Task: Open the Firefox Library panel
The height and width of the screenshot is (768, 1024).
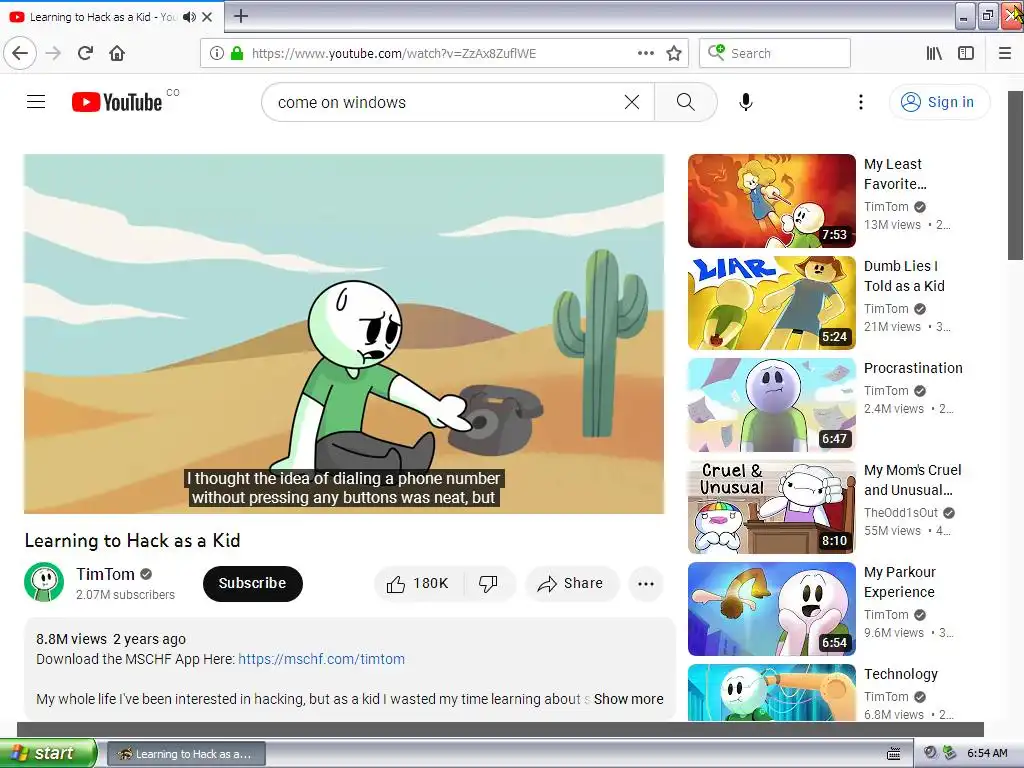Action: tap(935, 54)
